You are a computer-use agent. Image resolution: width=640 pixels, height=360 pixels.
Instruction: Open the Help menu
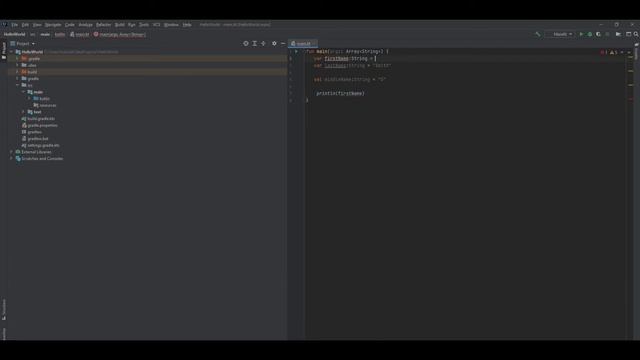(x=187, y=25)
